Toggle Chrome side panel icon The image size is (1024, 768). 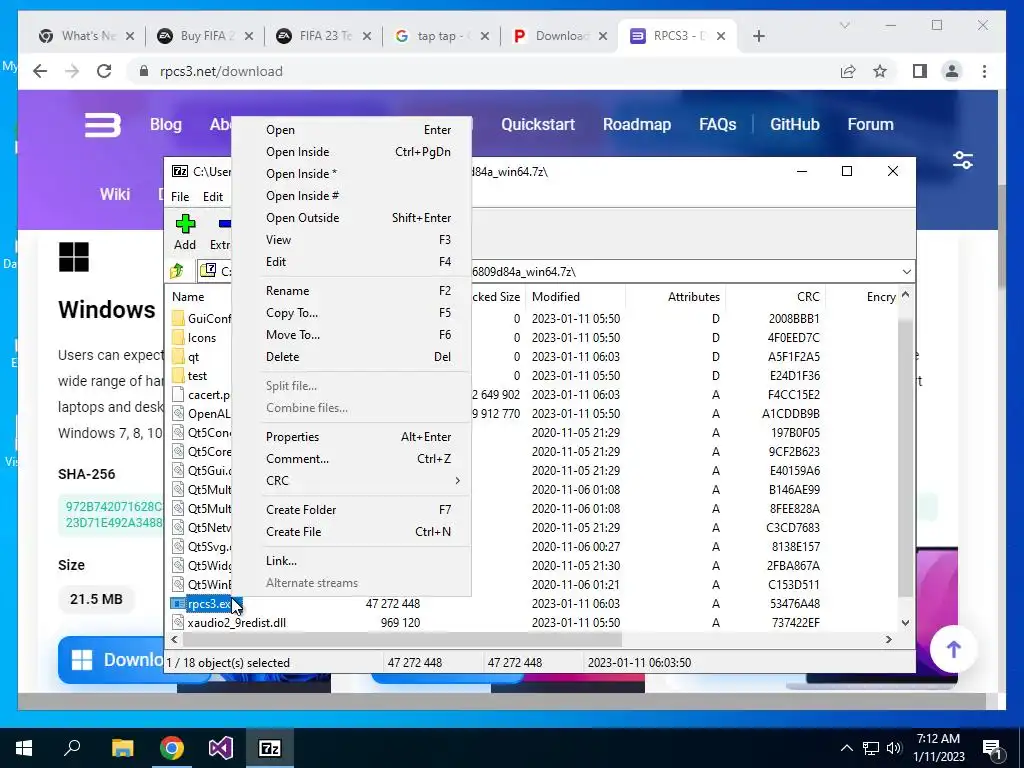(x=920, y=71)
